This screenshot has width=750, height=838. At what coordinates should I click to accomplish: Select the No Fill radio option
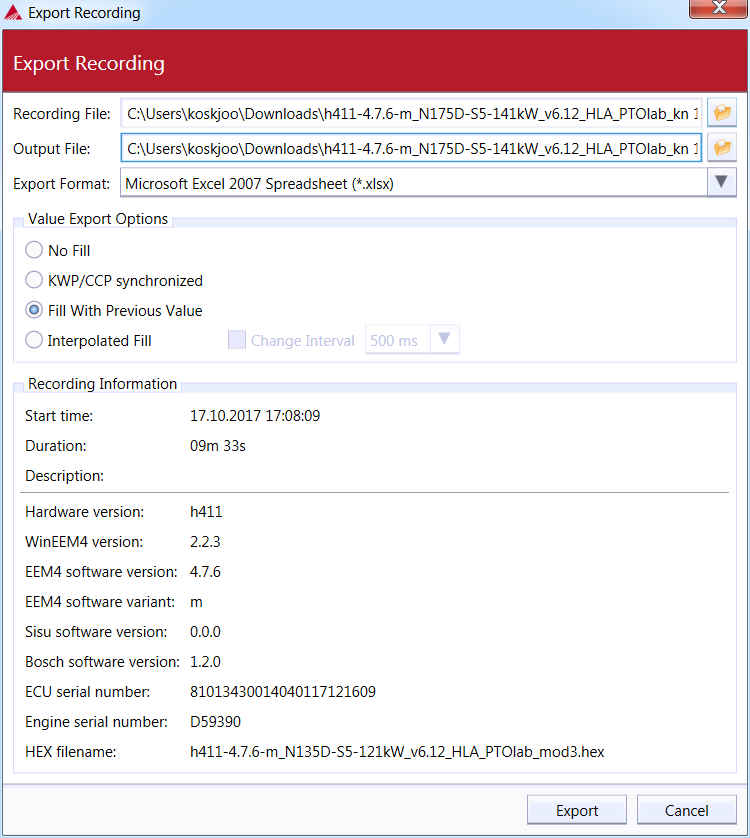pos(34,250)
